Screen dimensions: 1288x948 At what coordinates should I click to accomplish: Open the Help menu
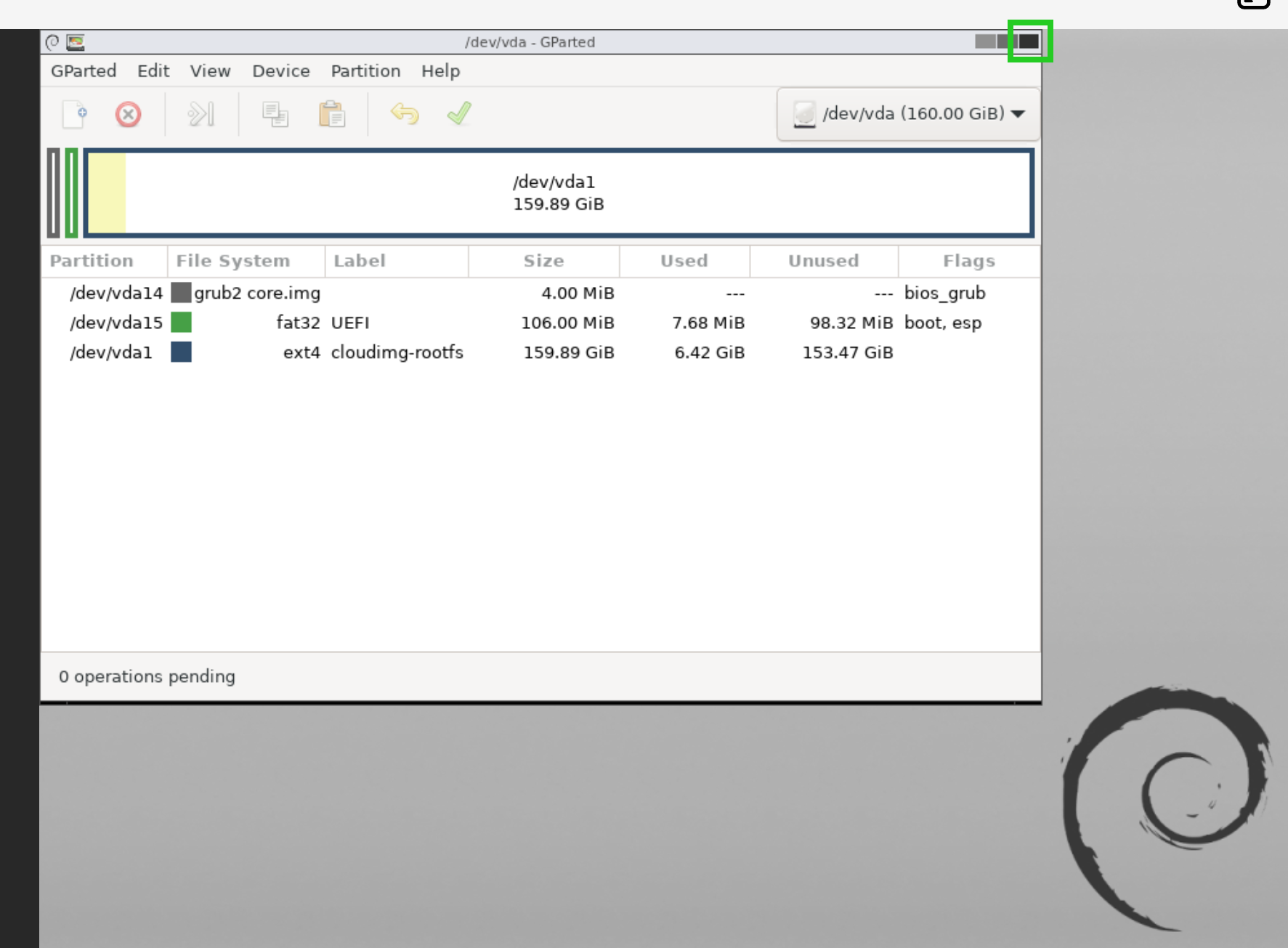click(x=440, y=70)
